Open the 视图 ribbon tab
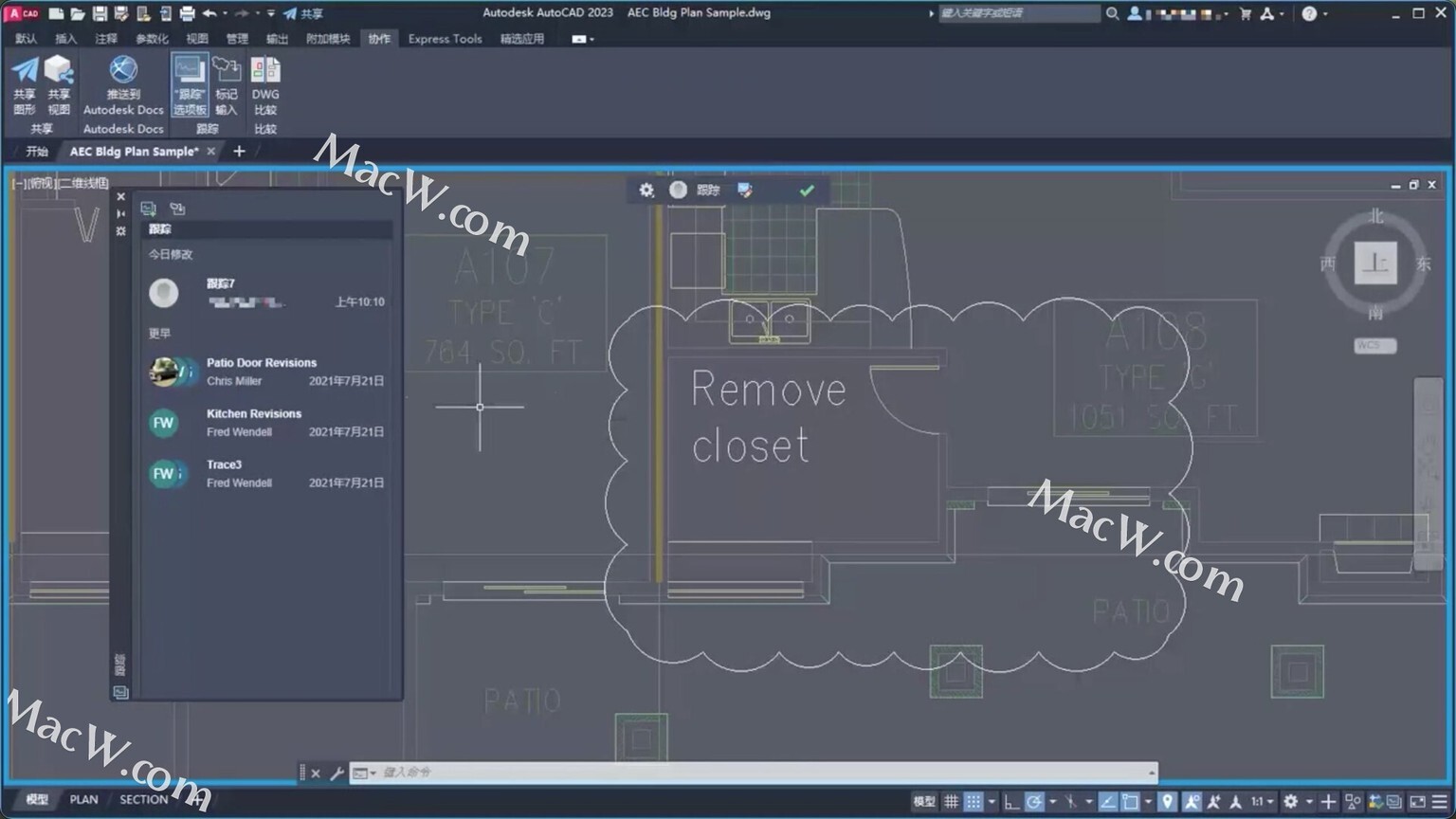Viewport: 1456px width, 819px height. [197, 39]
